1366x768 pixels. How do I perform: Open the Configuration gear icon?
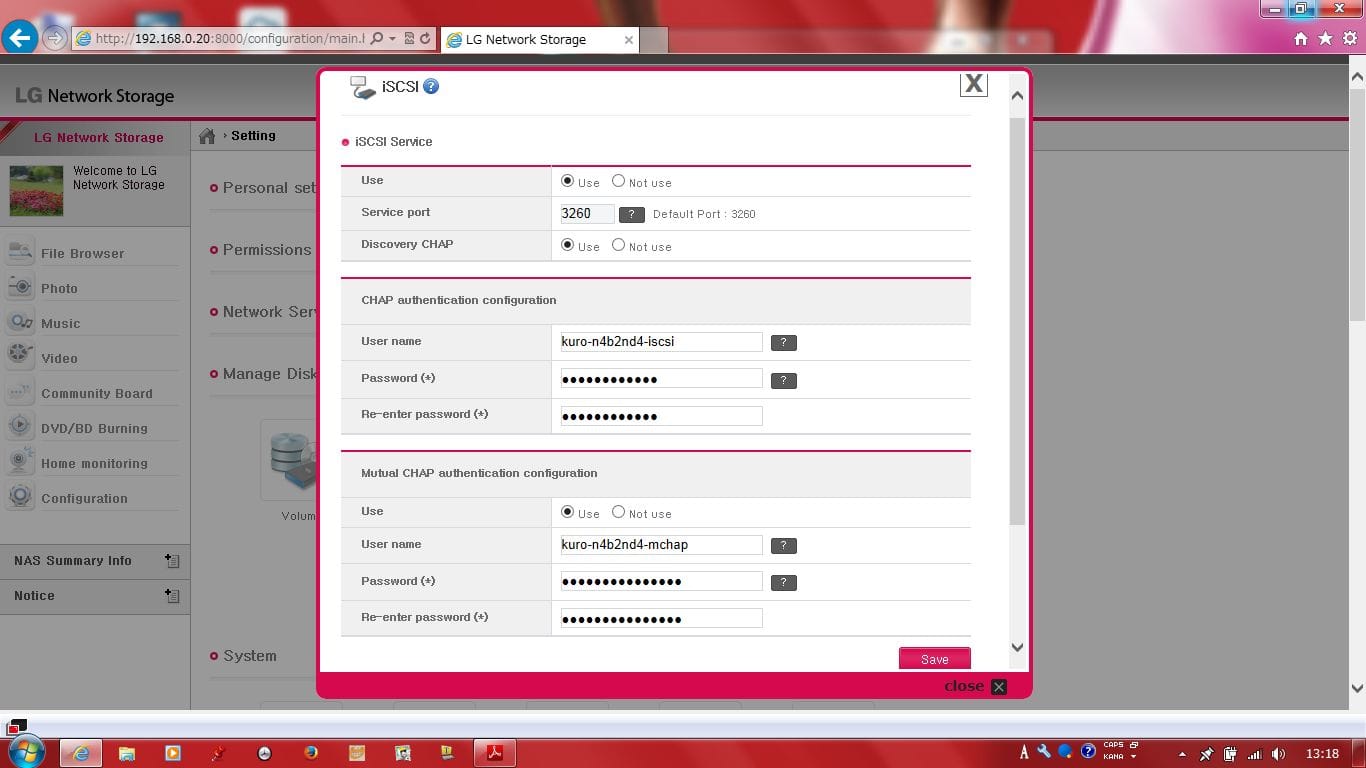pyautogui.click(x=20, y=497)
